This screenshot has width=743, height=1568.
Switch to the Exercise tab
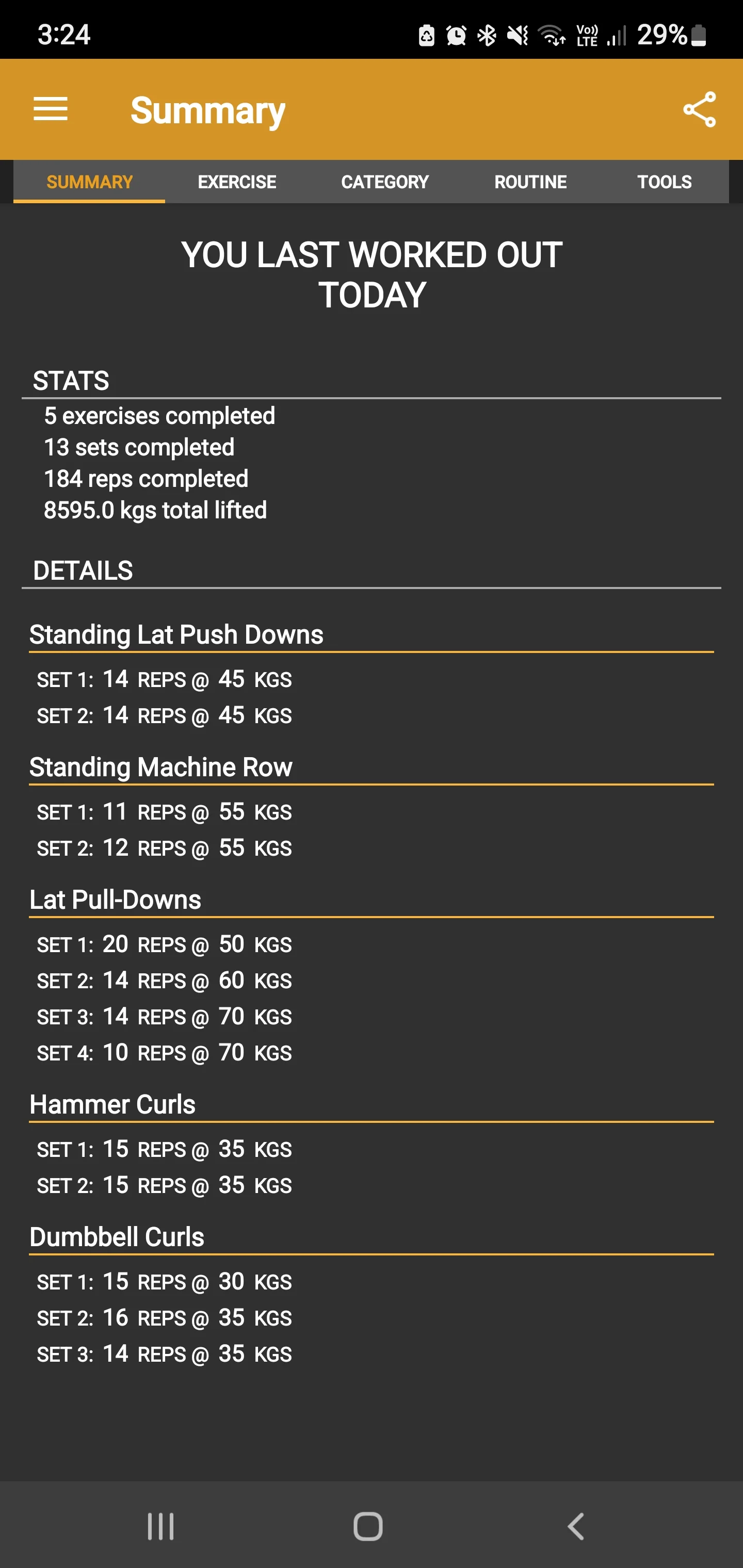(x=237, y=182)
